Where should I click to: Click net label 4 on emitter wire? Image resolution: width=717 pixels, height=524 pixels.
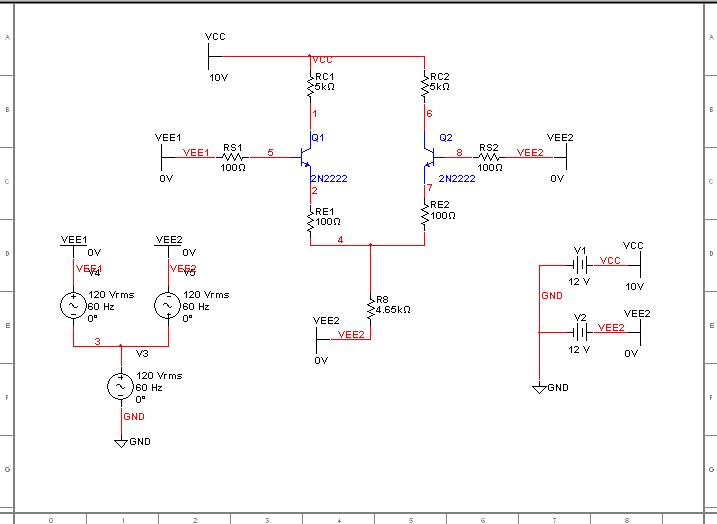[x=340, y=240]
